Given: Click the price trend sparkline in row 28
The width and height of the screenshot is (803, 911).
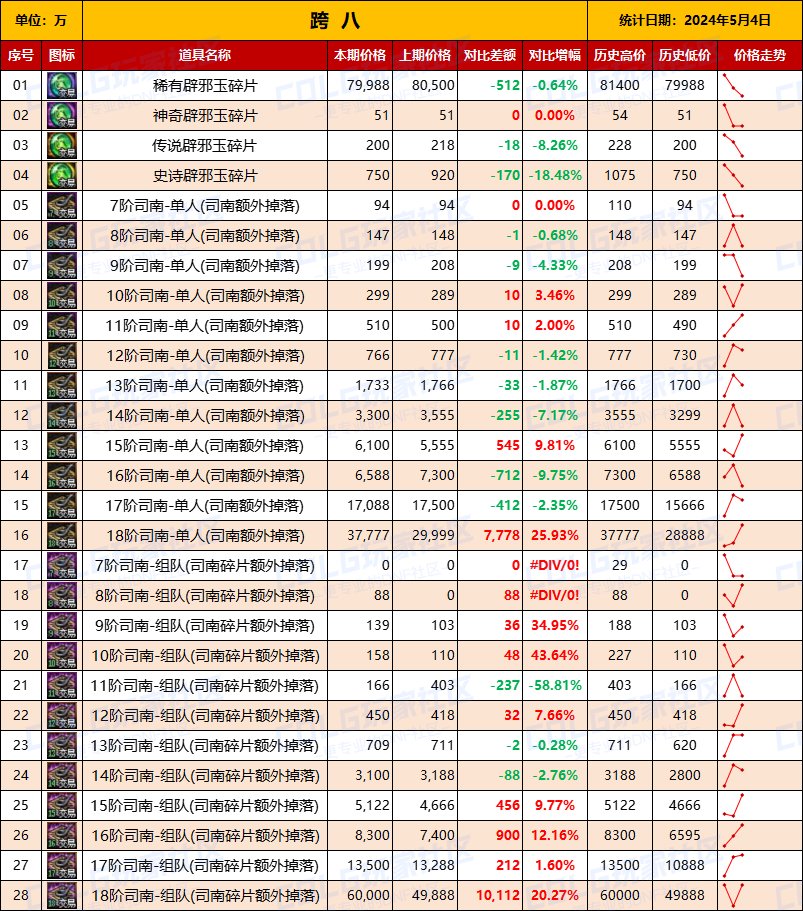Looking at the screenshot, I should [733, 896].
